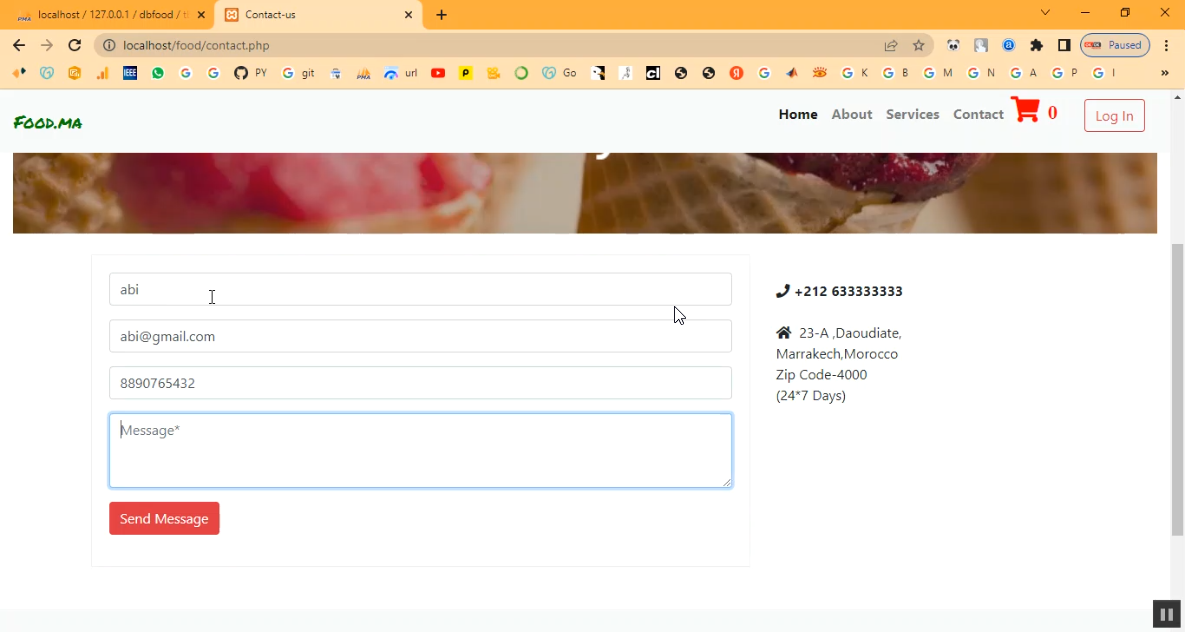Screen dimensions: 1185x632
Task: Open the Google git bookmark
Action: tap(298, 73)
